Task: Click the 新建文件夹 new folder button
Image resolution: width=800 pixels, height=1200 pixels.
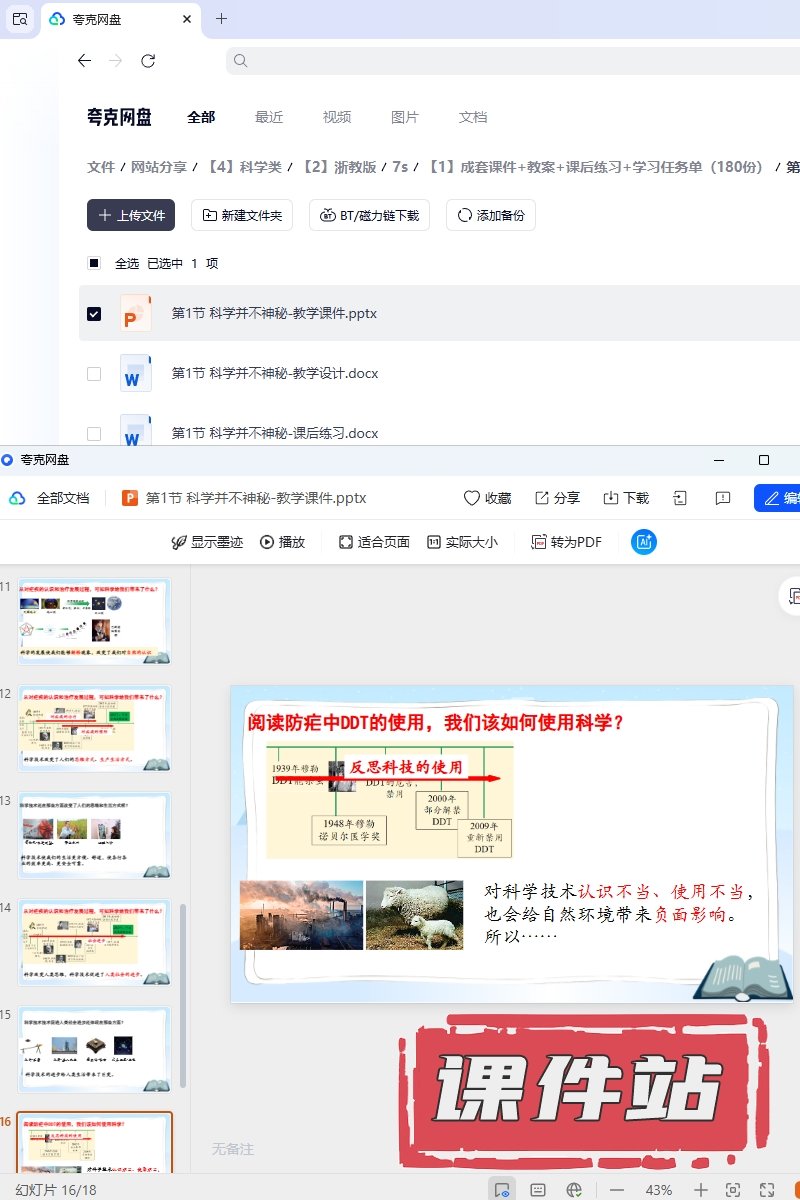Action: (x=242, y=215)
